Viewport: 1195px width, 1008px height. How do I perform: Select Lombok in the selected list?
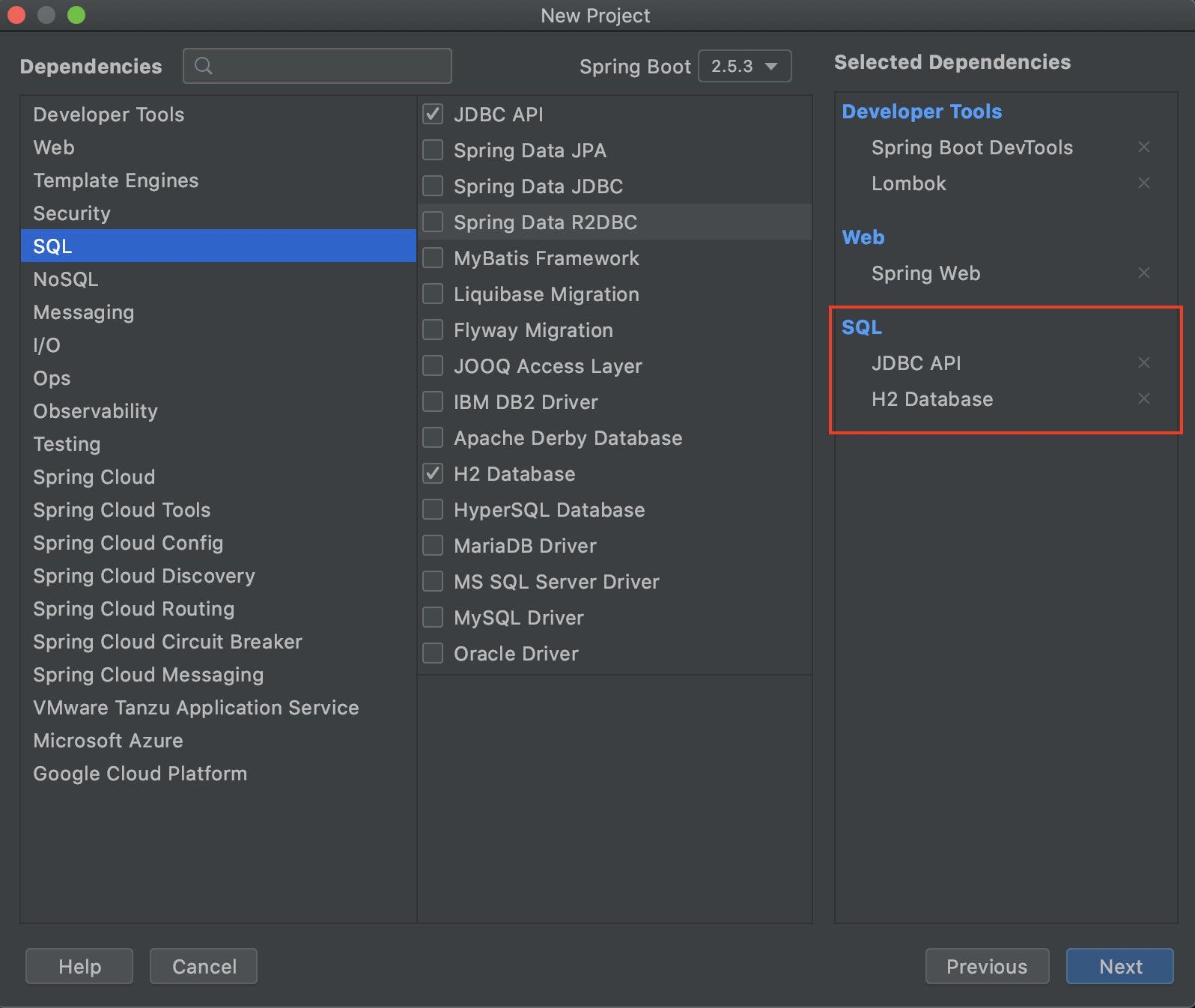point(909,183)
